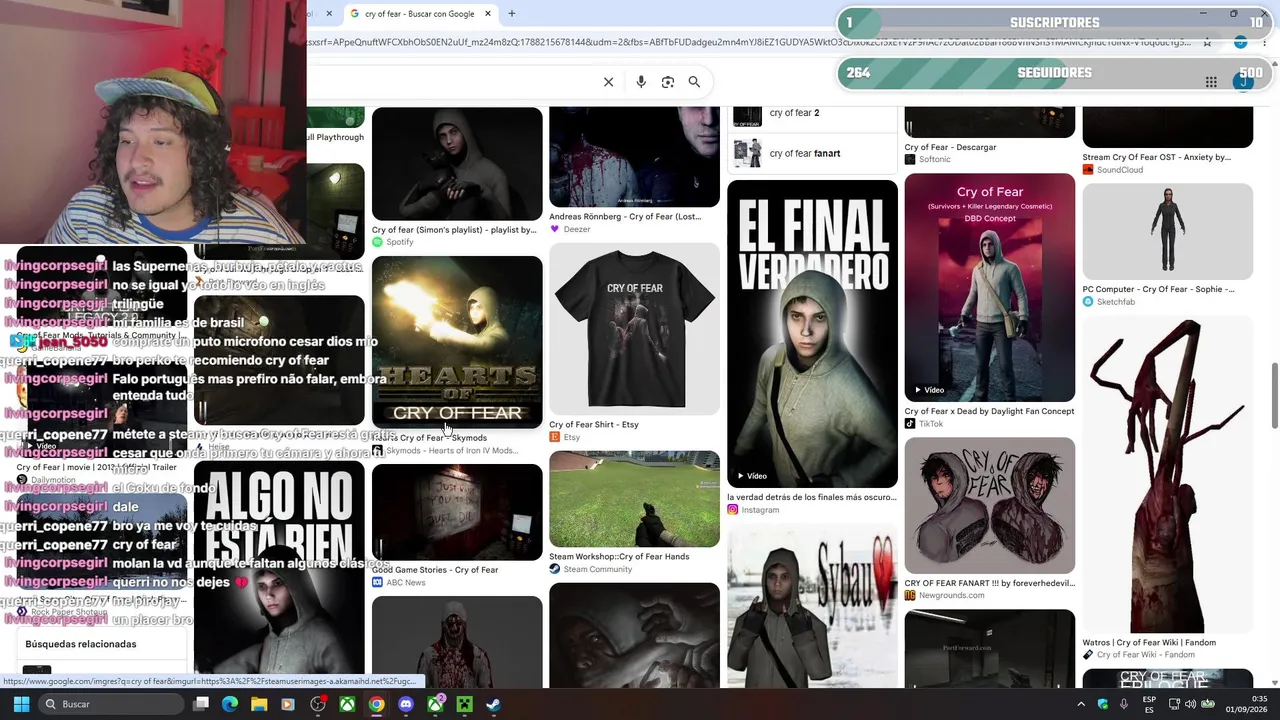The width and height of the screenshot is (1280, 720).
Task: Open the Cry of Fear Shirt Etsy image
Action: pos(634,329)
